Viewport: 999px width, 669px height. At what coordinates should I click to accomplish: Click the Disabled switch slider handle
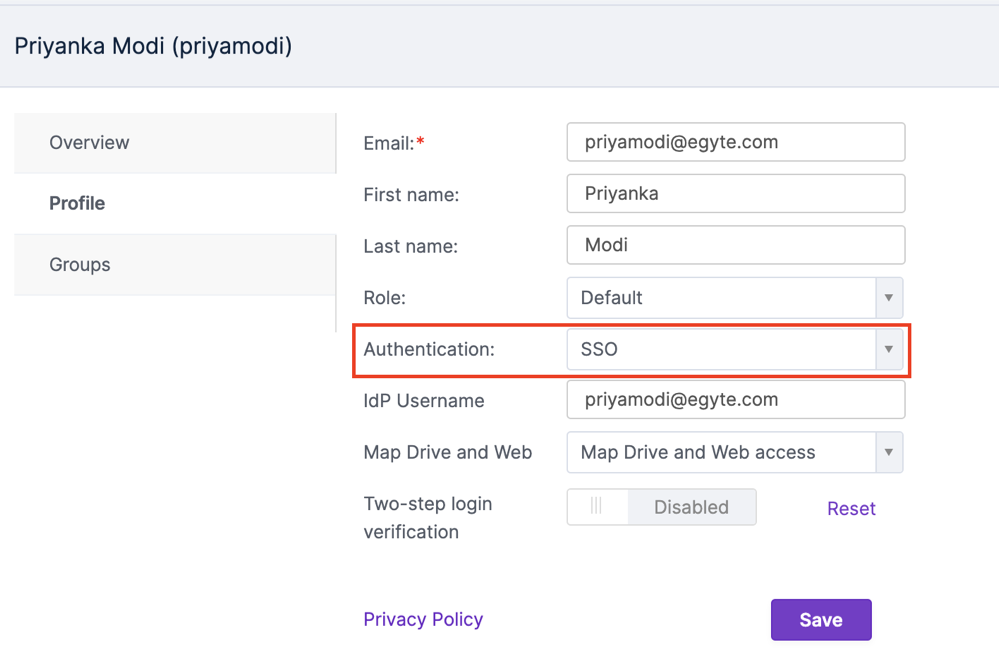pos(598,507)
